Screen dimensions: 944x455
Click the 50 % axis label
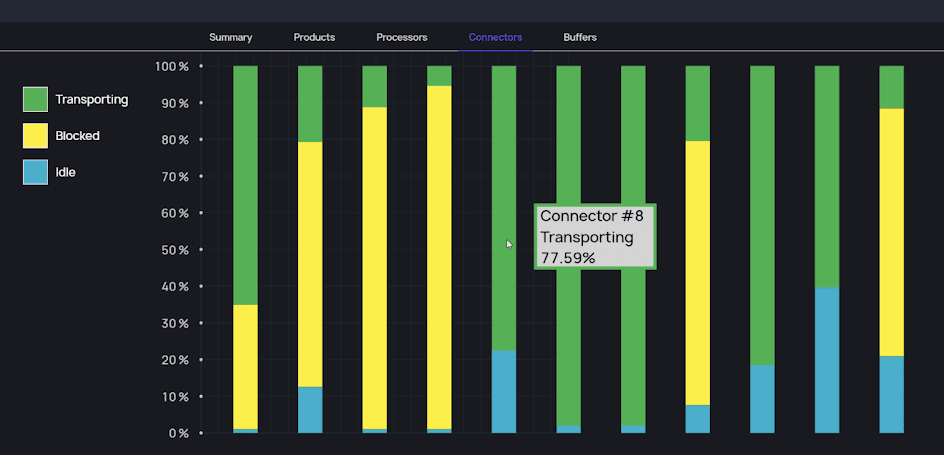[174, 250]
